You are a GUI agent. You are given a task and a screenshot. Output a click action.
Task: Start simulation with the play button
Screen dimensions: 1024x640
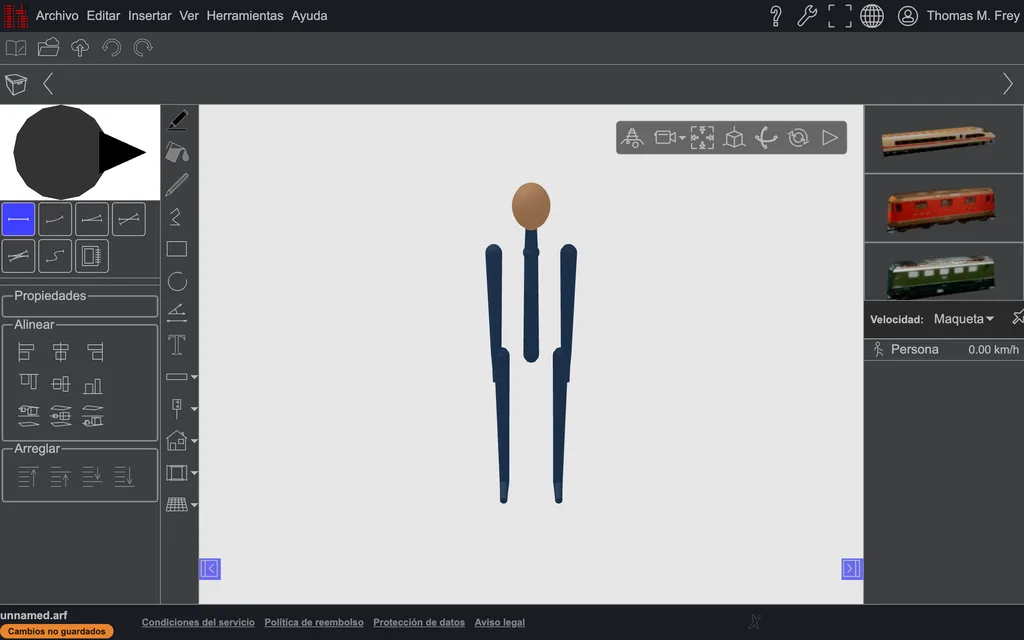pos(830,138)
